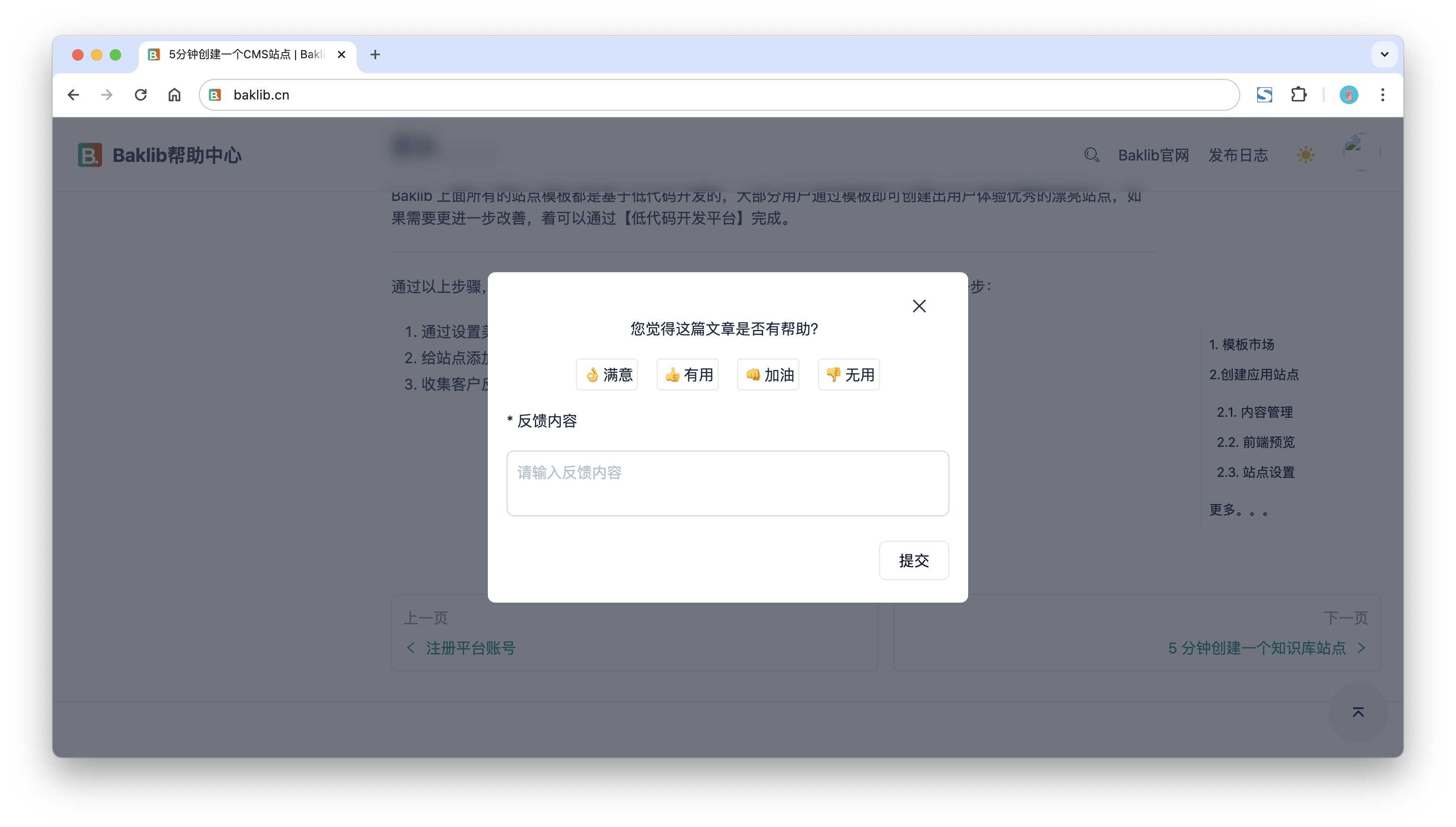Image resolution: width=1456 pixels, height=827 pixels.
Task: Focus the 请输入反馈内容 text area
Action: (728, 483)
